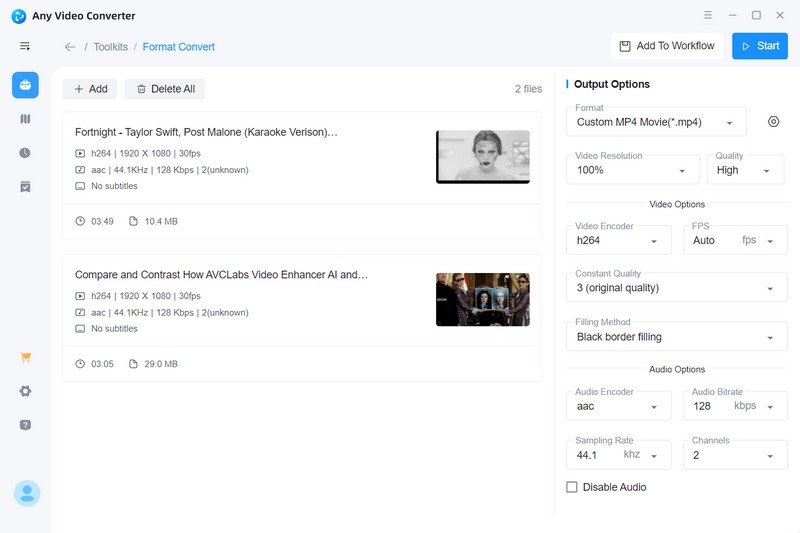800x533 pixels.
Task: Open the FPS Auto dropdown
Action: 735,240
